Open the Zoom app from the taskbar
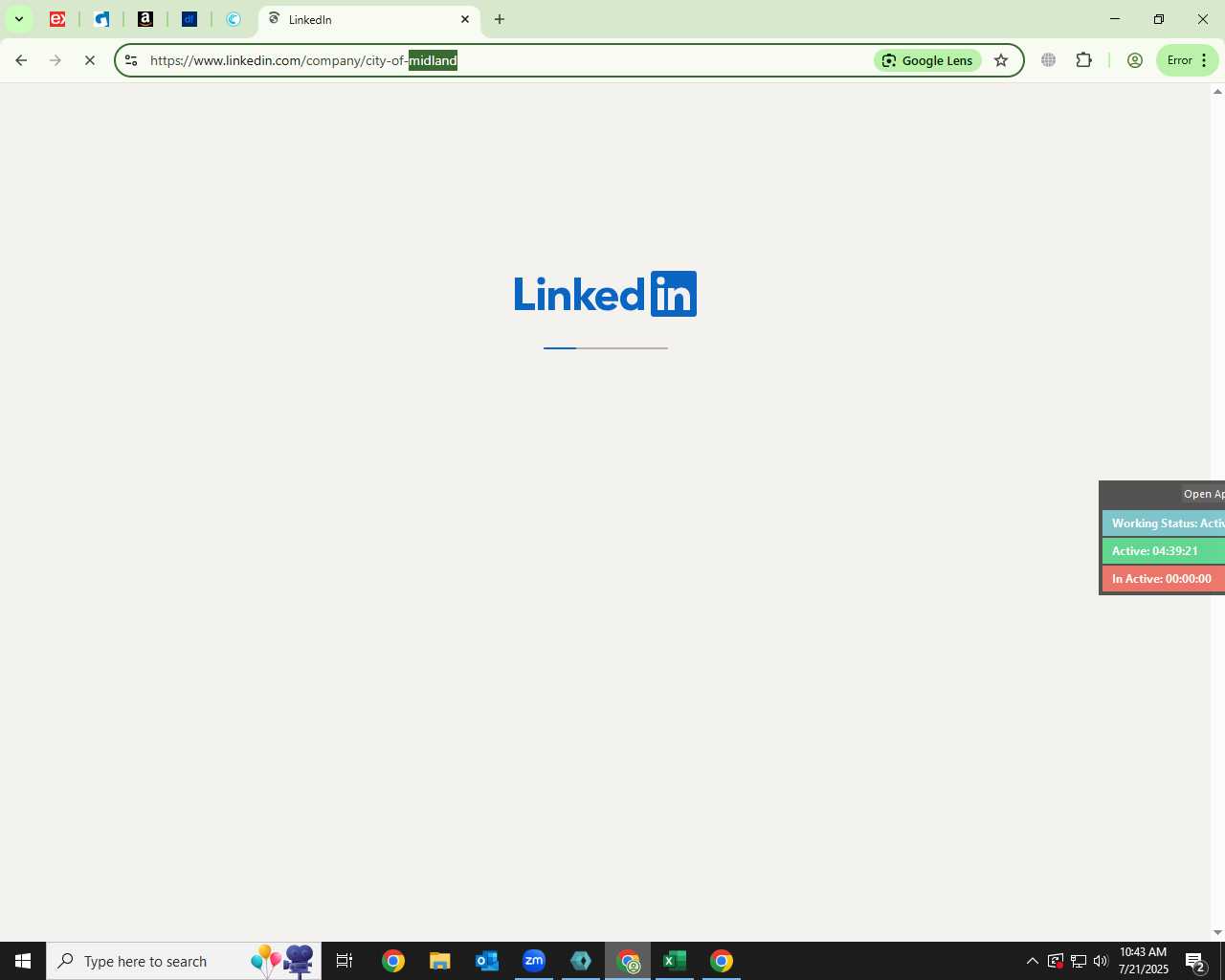Image resolution: width=1225 pixels, height=980 pixels. pos(534,961)
